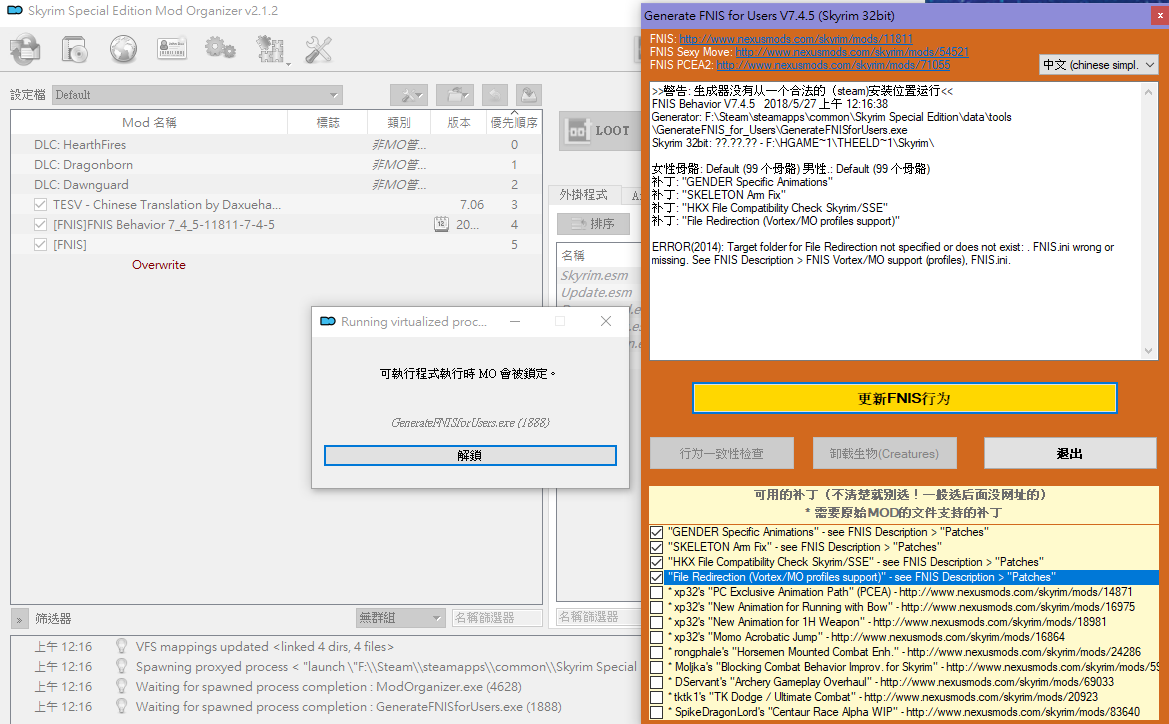Open the Default profile dropdown
The width and height of the screenshot is (1169, 724).
click(198, 95)
